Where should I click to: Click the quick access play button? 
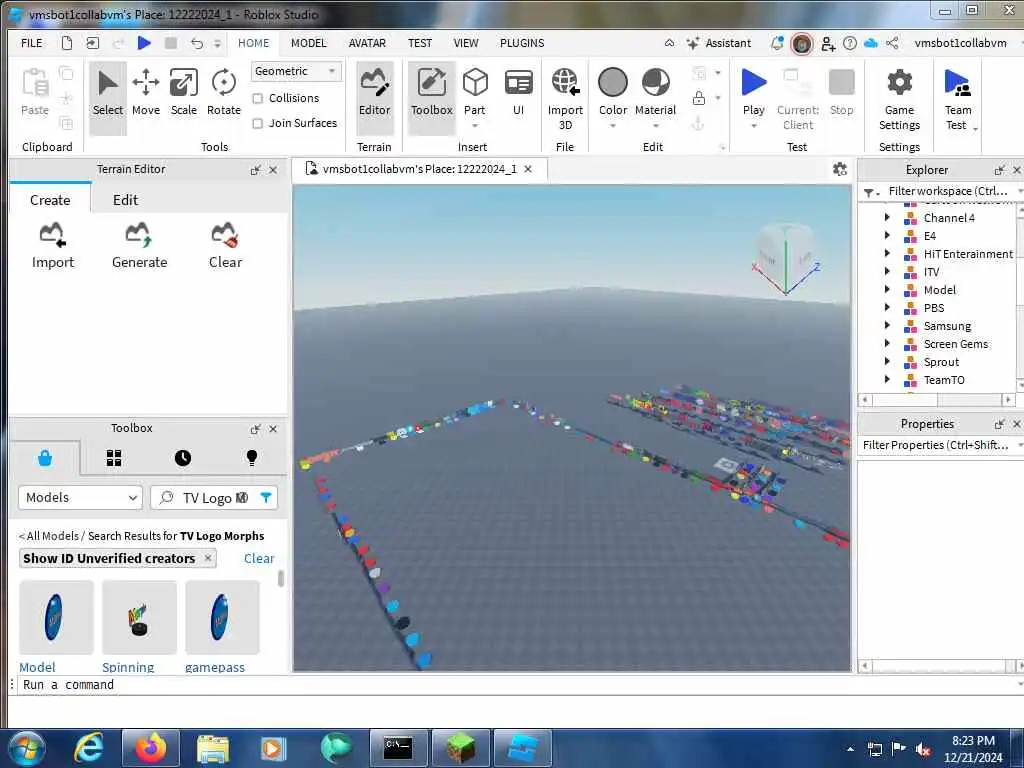pyautogui.click(x=144, y=43)
